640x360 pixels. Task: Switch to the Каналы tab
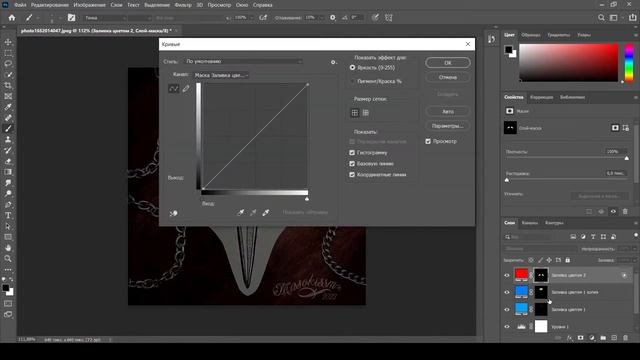[x=530, y=223]
